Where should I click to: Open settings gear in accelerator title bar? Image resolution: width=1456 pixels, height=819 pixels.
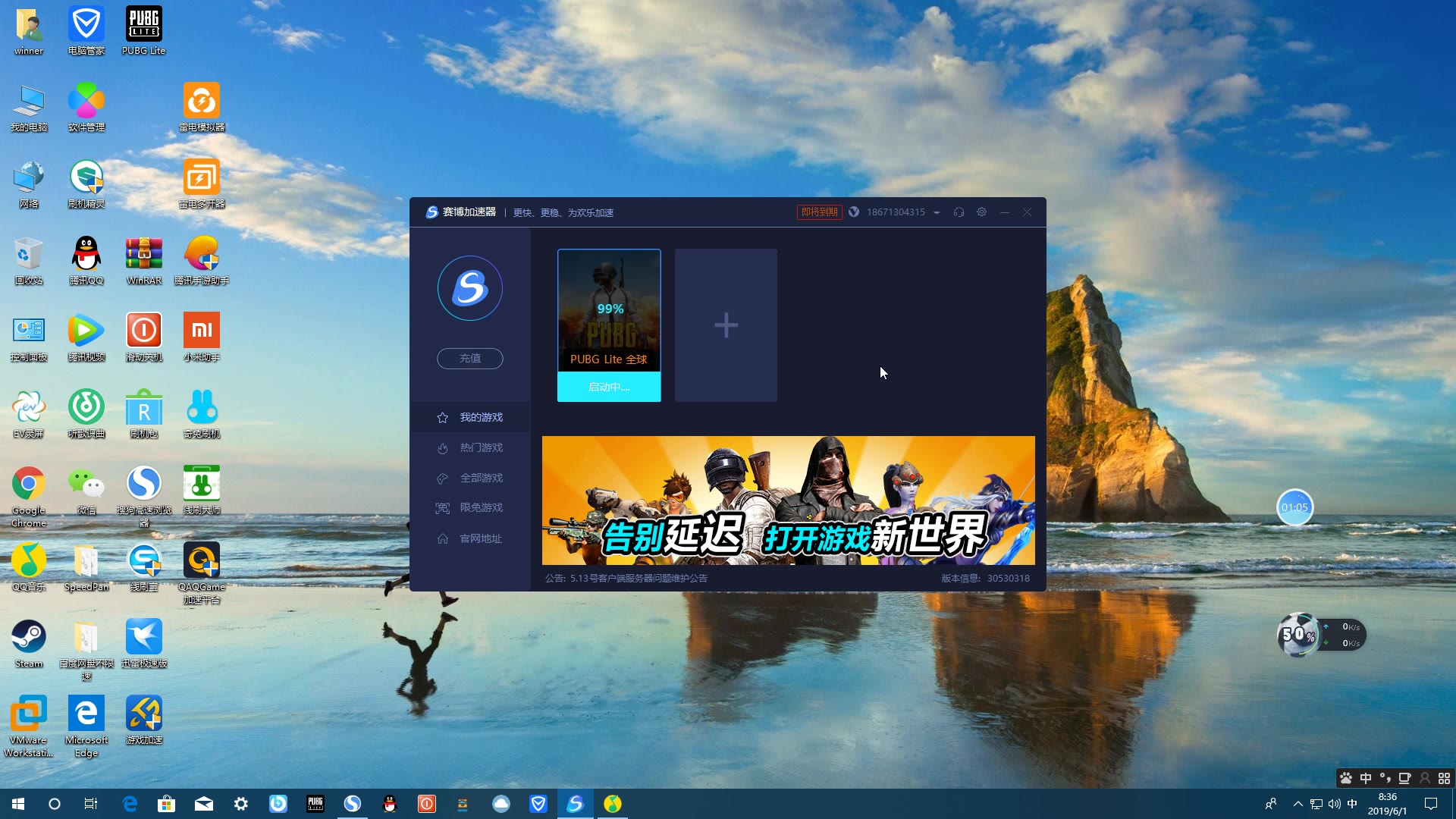pos(981,212)
